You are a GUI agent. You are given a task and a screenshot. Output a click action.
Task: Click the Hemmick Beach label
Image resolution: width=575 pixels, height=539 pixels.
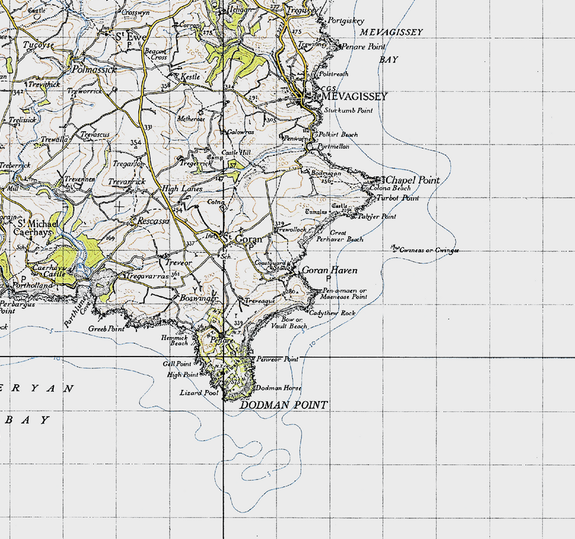tap(175, 340)
